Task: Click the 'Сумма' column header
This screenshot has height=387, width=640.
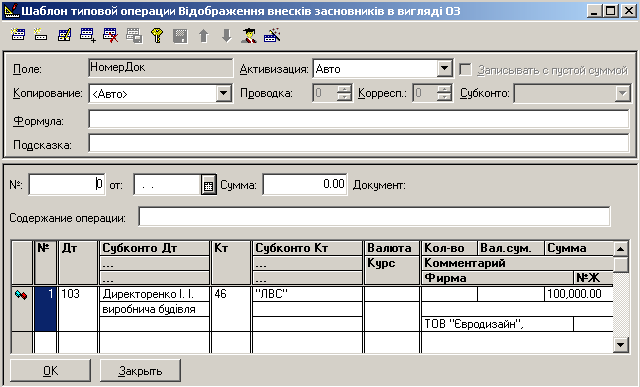Action: tap(579, 248)
